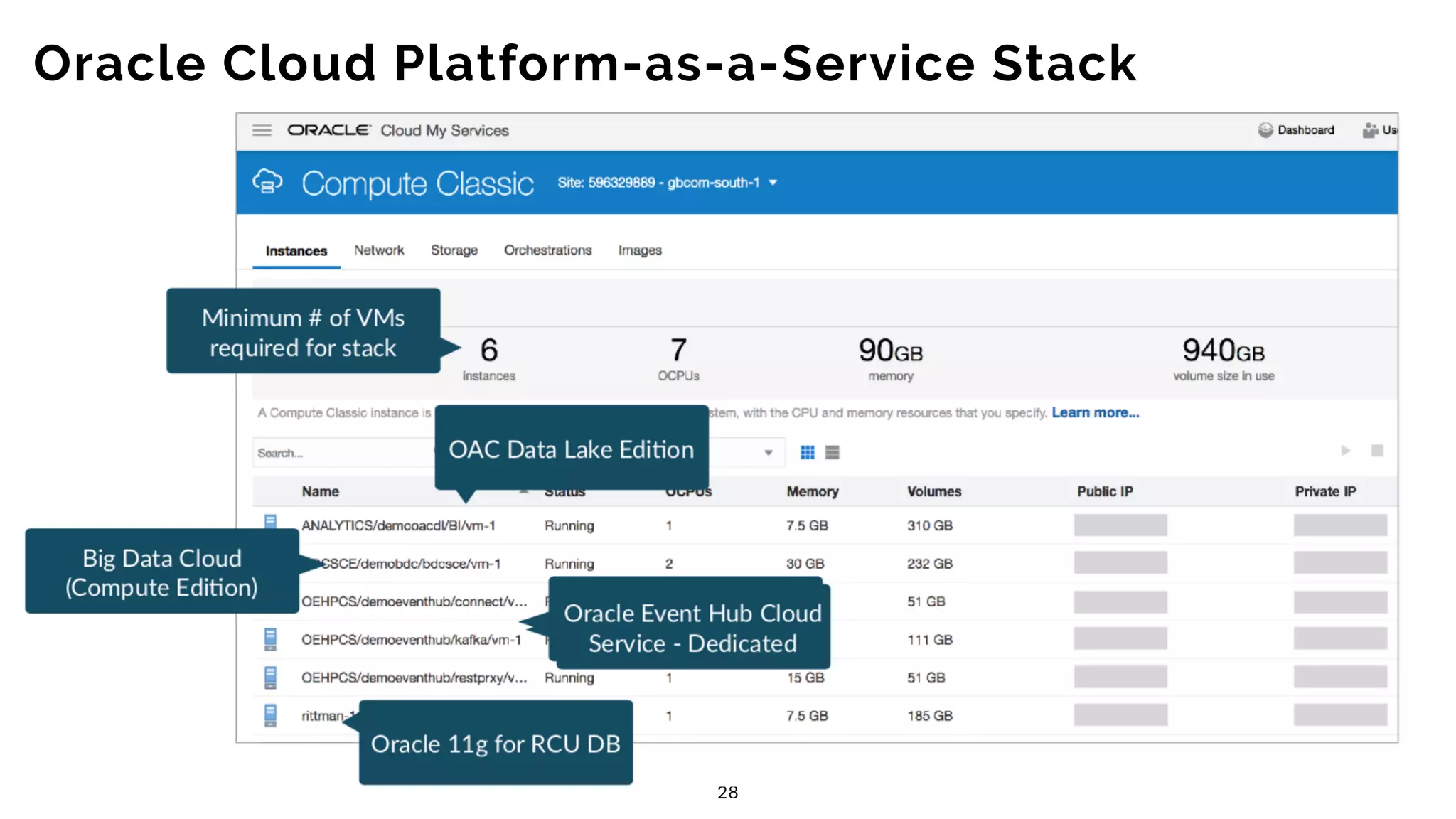The image size is (1456, 819).
Task: Switch to list view icon
Action: click(832, 452)
